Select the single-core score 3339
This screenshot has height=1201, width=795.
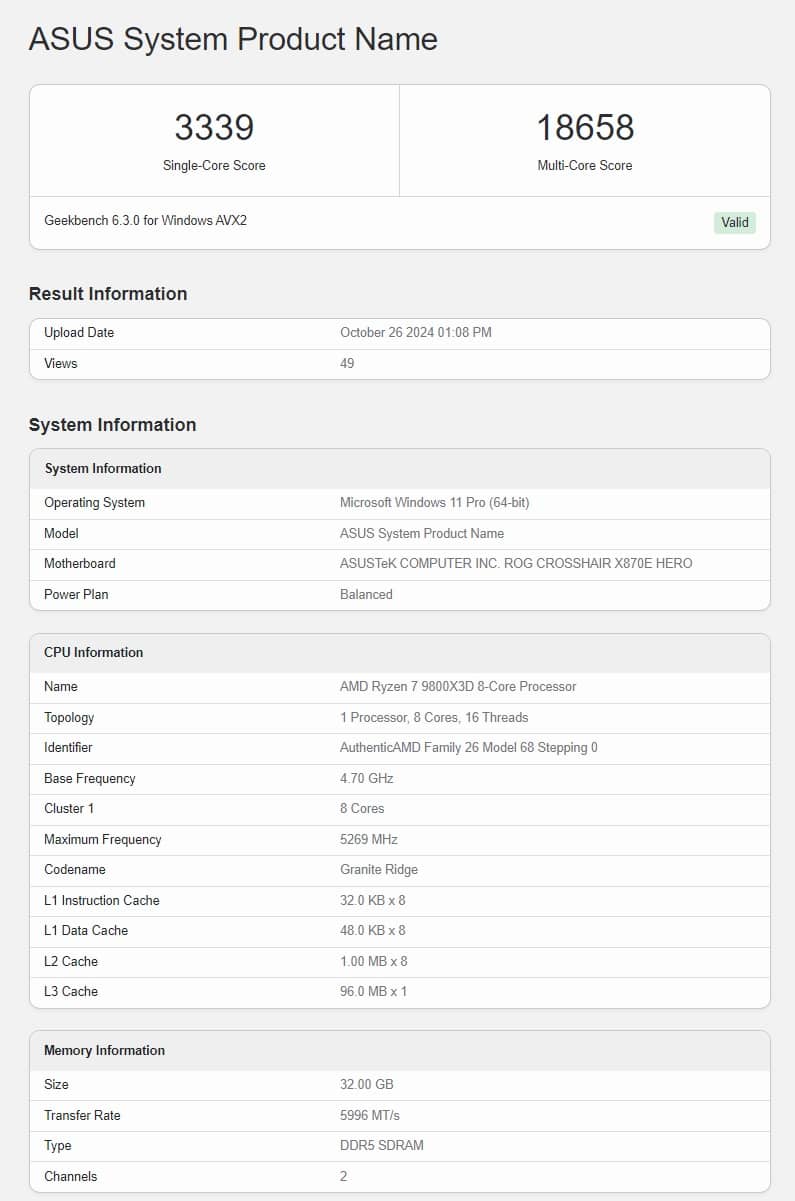pos(214,127)
